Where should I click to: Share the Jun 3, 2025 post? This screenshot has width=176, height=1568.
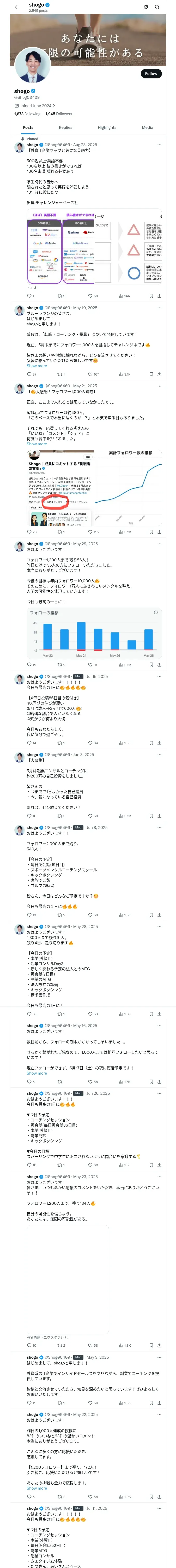point(159,816)
